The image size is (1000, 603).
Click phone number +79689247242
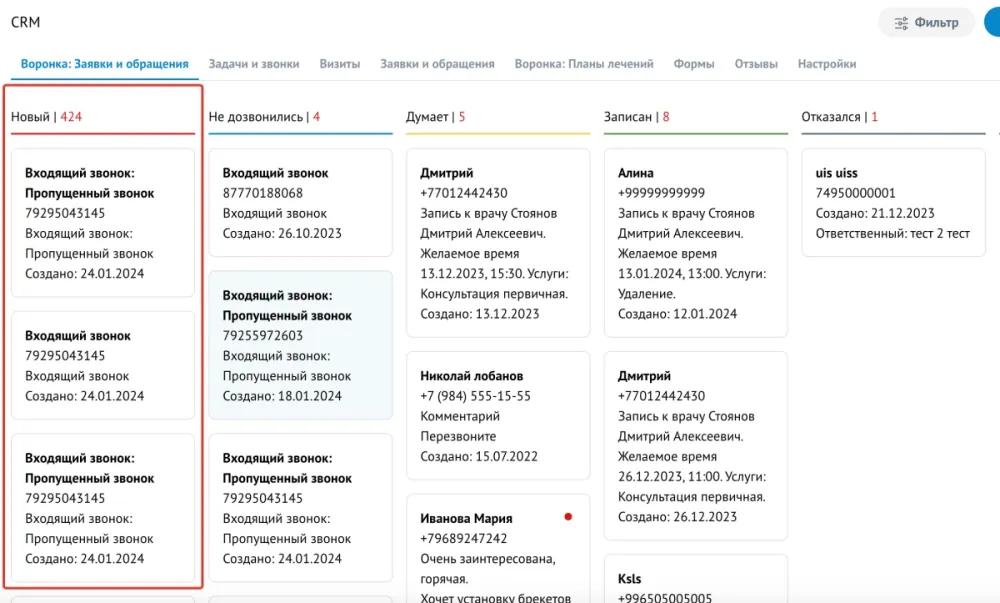(x=464, y=539)
